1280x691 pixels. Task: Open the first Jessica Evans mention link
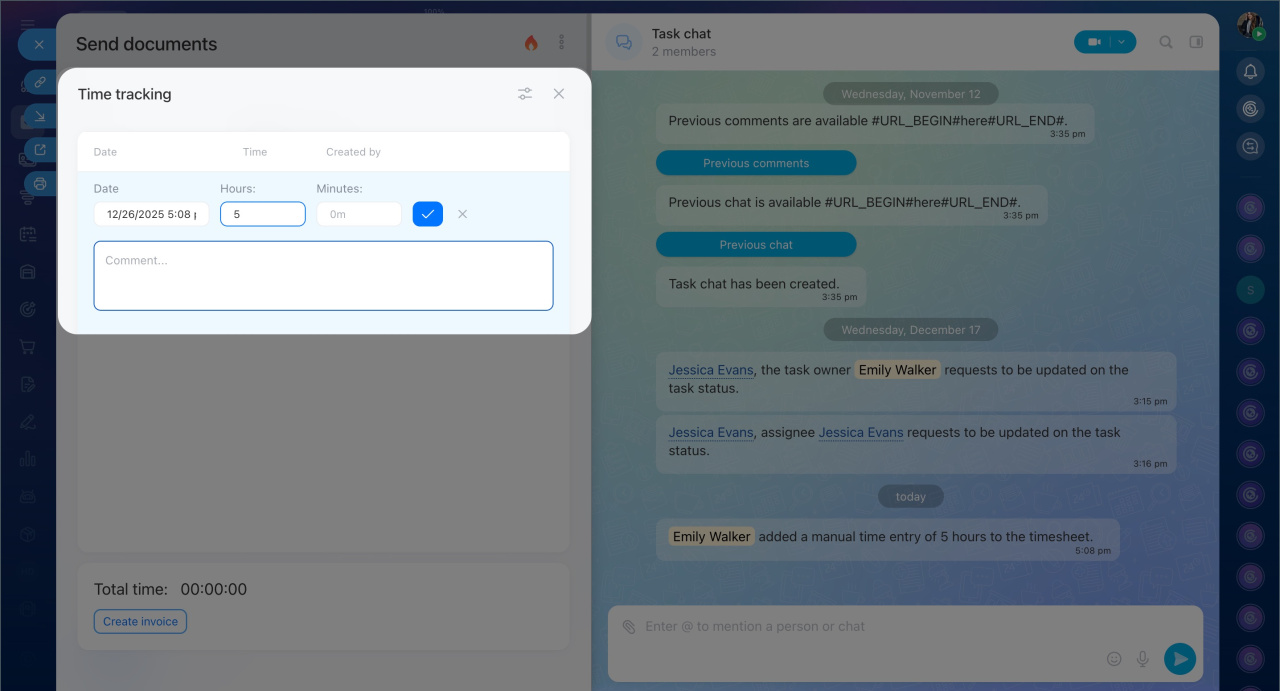(710, 370)
